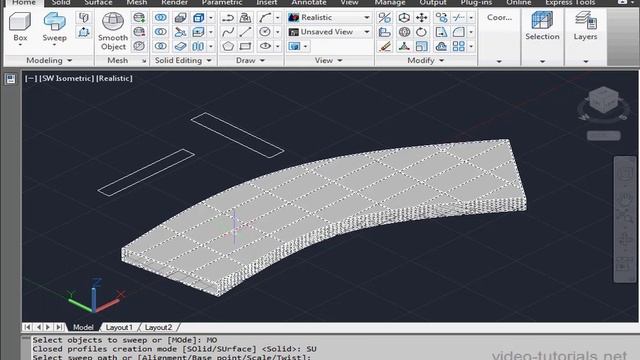The width and height of the screenshot is (640, 360).
Task: Click the 3D Move gizmo icon in Modify
Action: pyautogui.click(x=404, y=18)
